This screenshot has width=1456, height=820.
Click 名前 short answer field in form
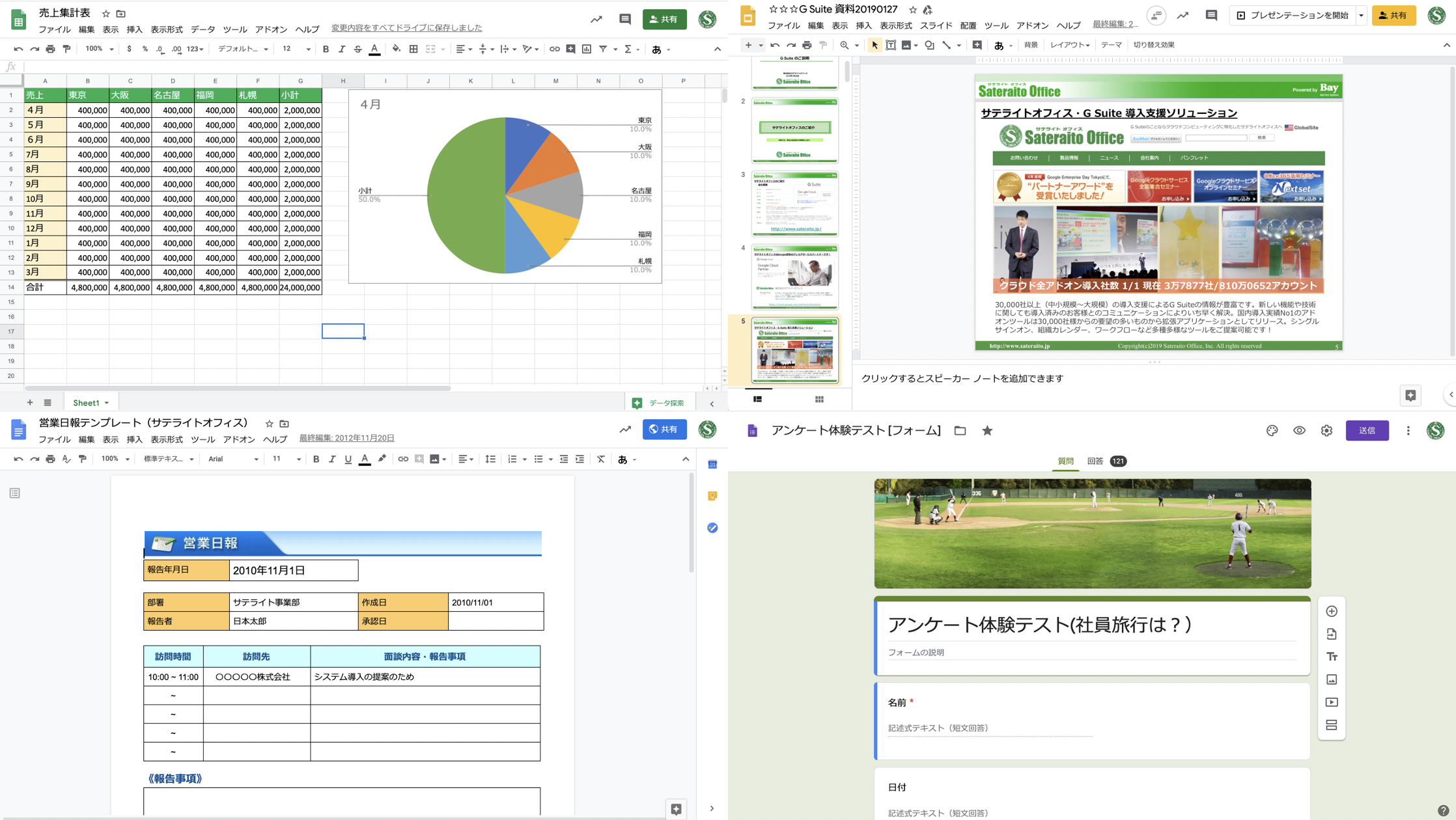coord(990,728)
